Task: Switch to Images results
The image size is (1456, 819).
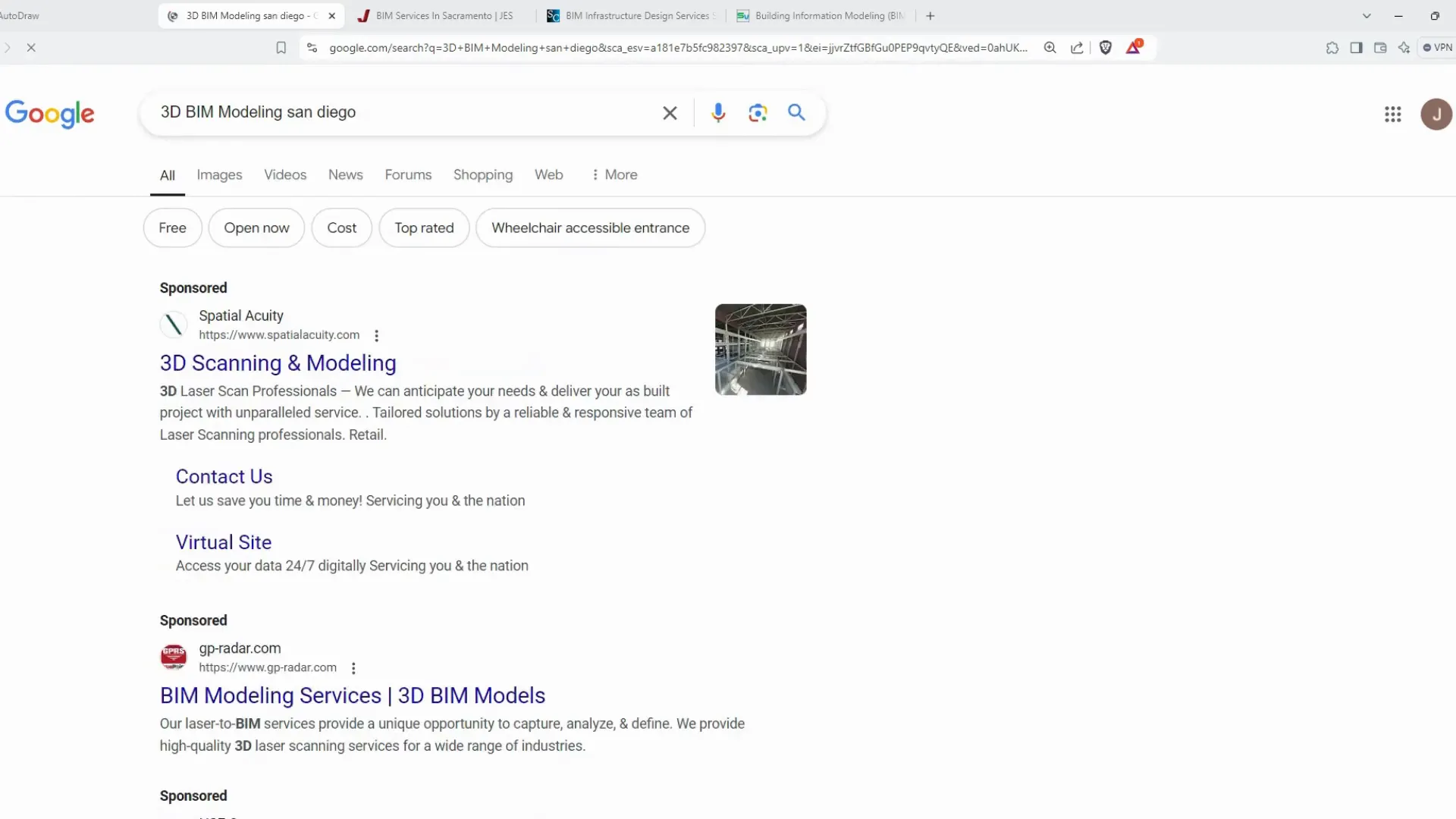Action: coord(219,175)
